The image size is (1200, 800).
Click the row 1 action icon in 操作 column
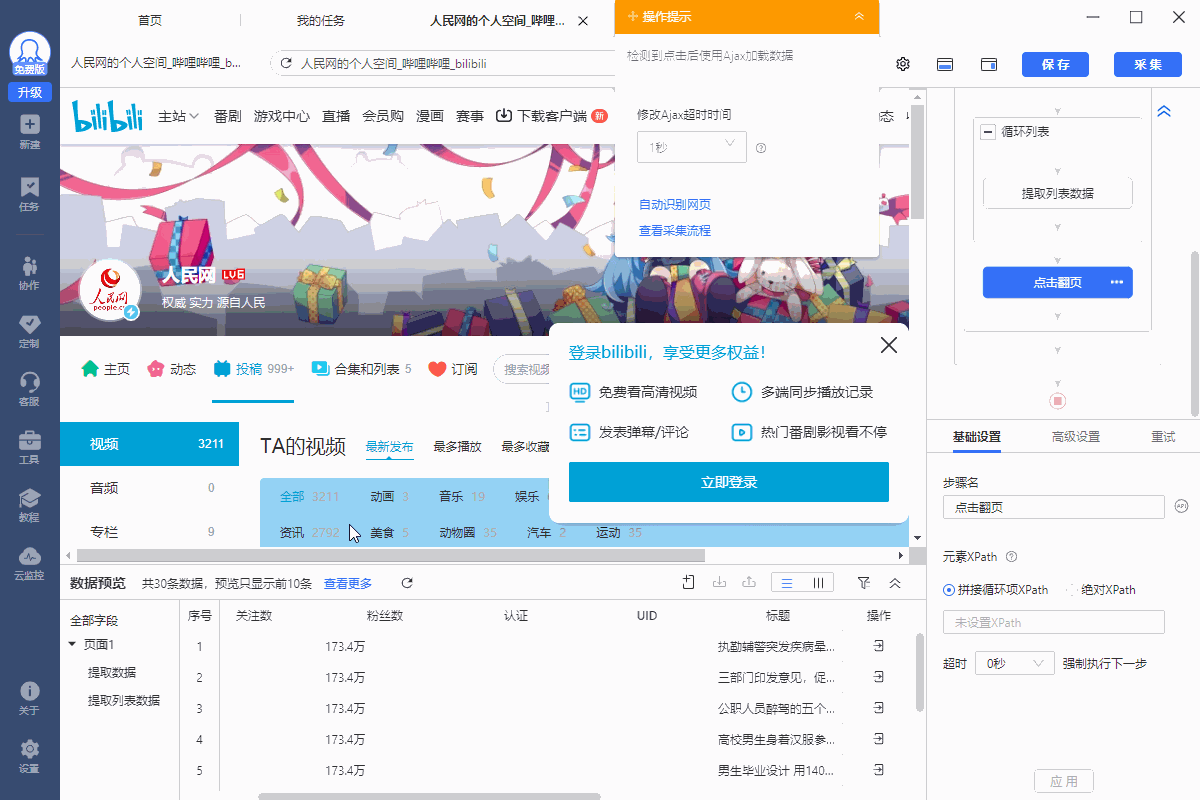[x=878, y=646]
